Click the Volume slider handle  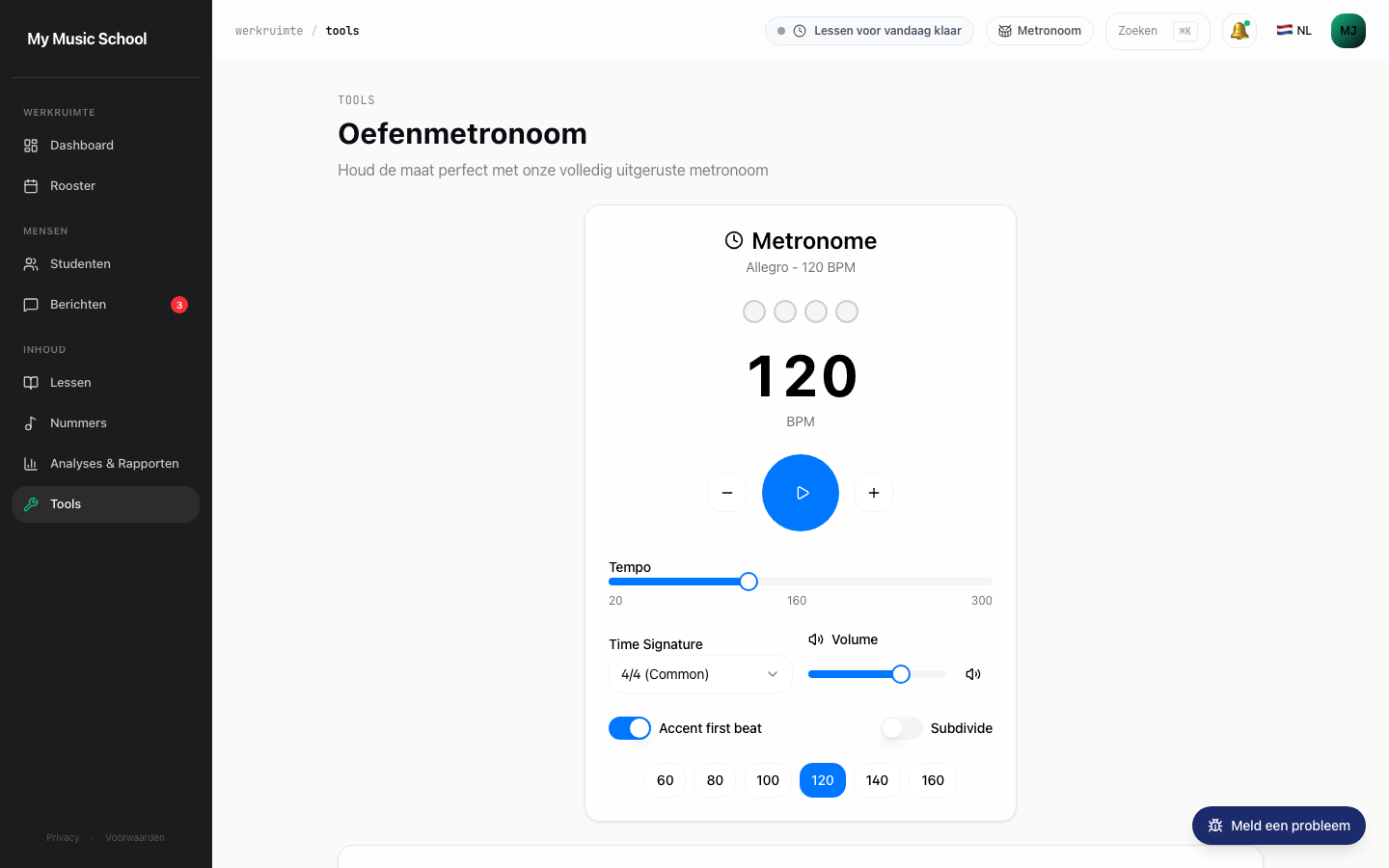(x=901, y=674)
